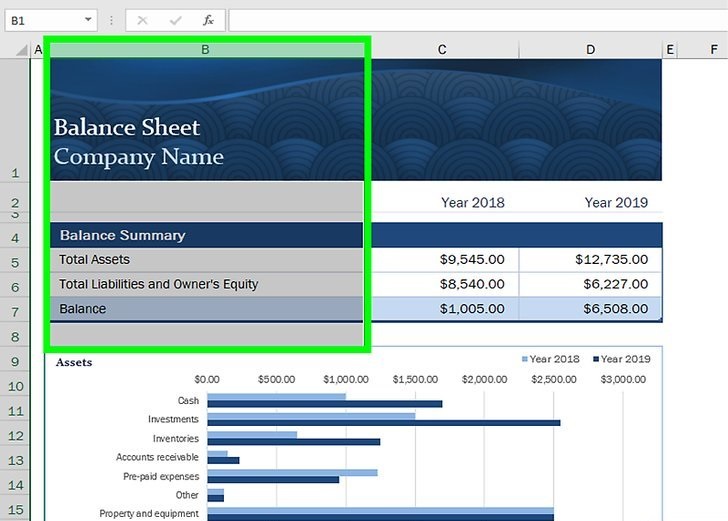Click the Year 2019 legend color swatch
The height and width of the screenshot is (521, 728).
[x=596, y=359]
